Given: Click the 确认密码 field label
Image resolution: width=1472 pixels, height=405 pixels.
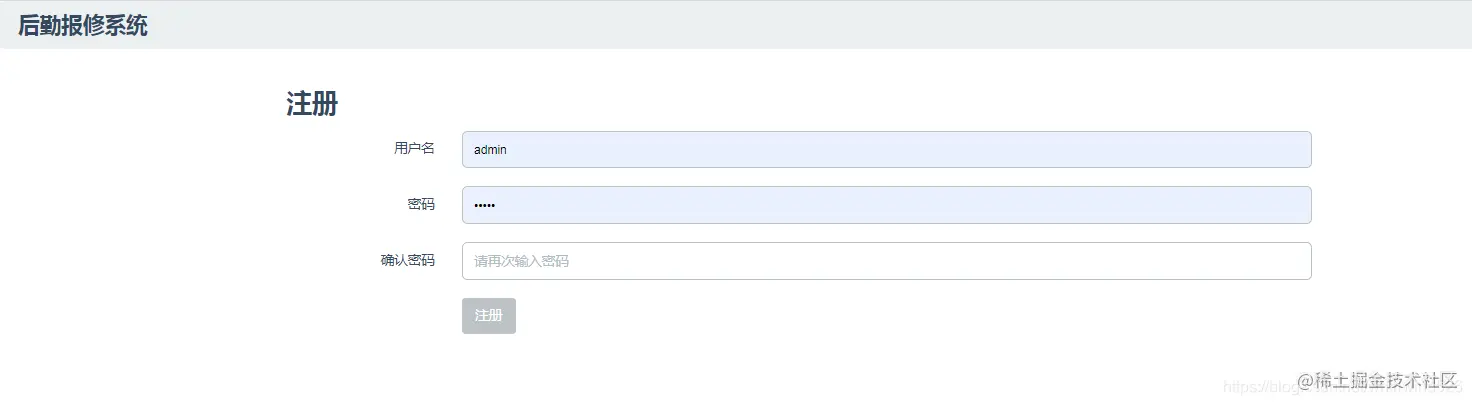Looking at the screenshot, I should [408, 261].
